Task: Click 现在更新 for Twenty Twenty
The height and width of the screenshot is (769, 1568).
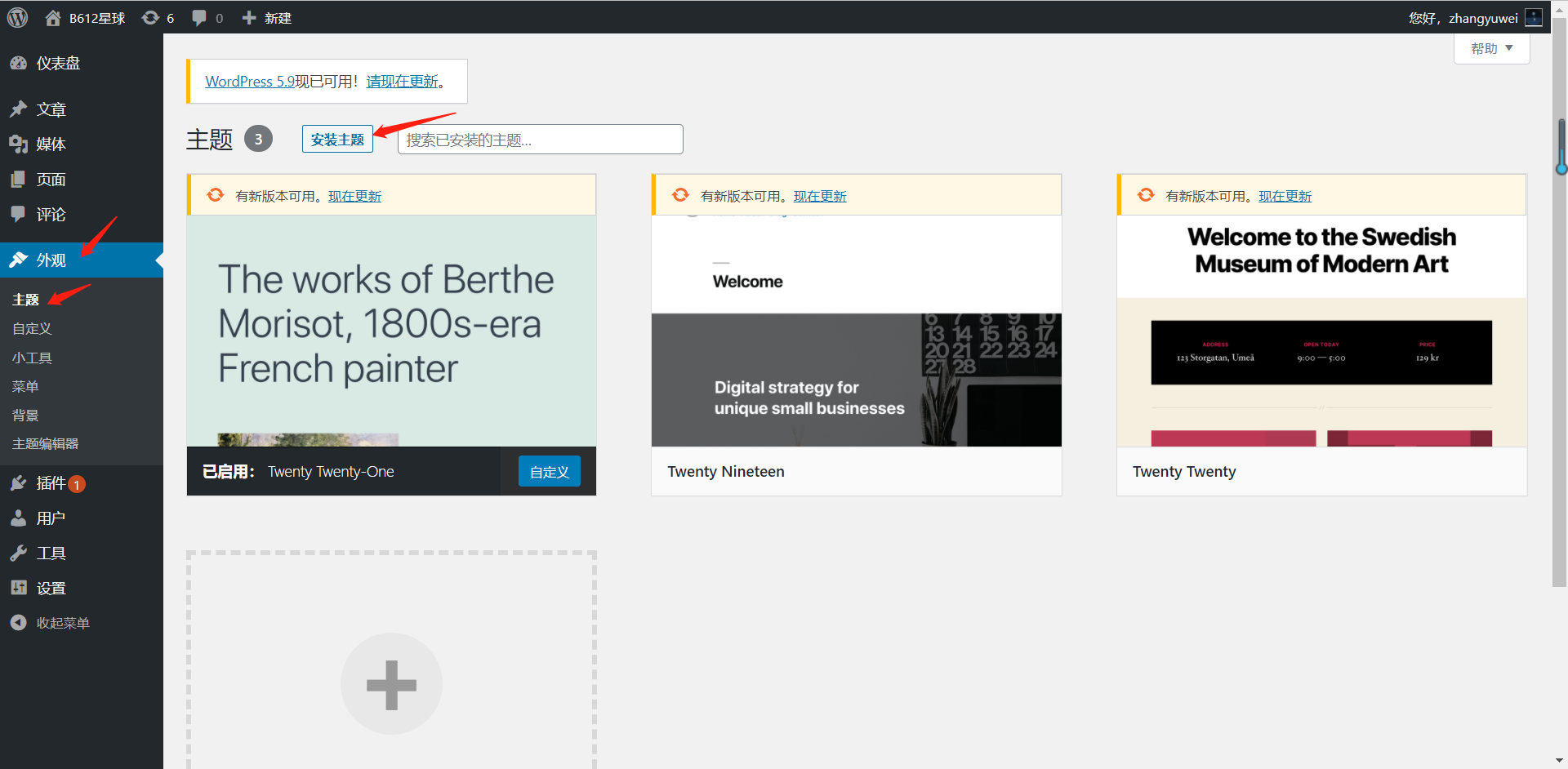Action: click(1285, 196)
